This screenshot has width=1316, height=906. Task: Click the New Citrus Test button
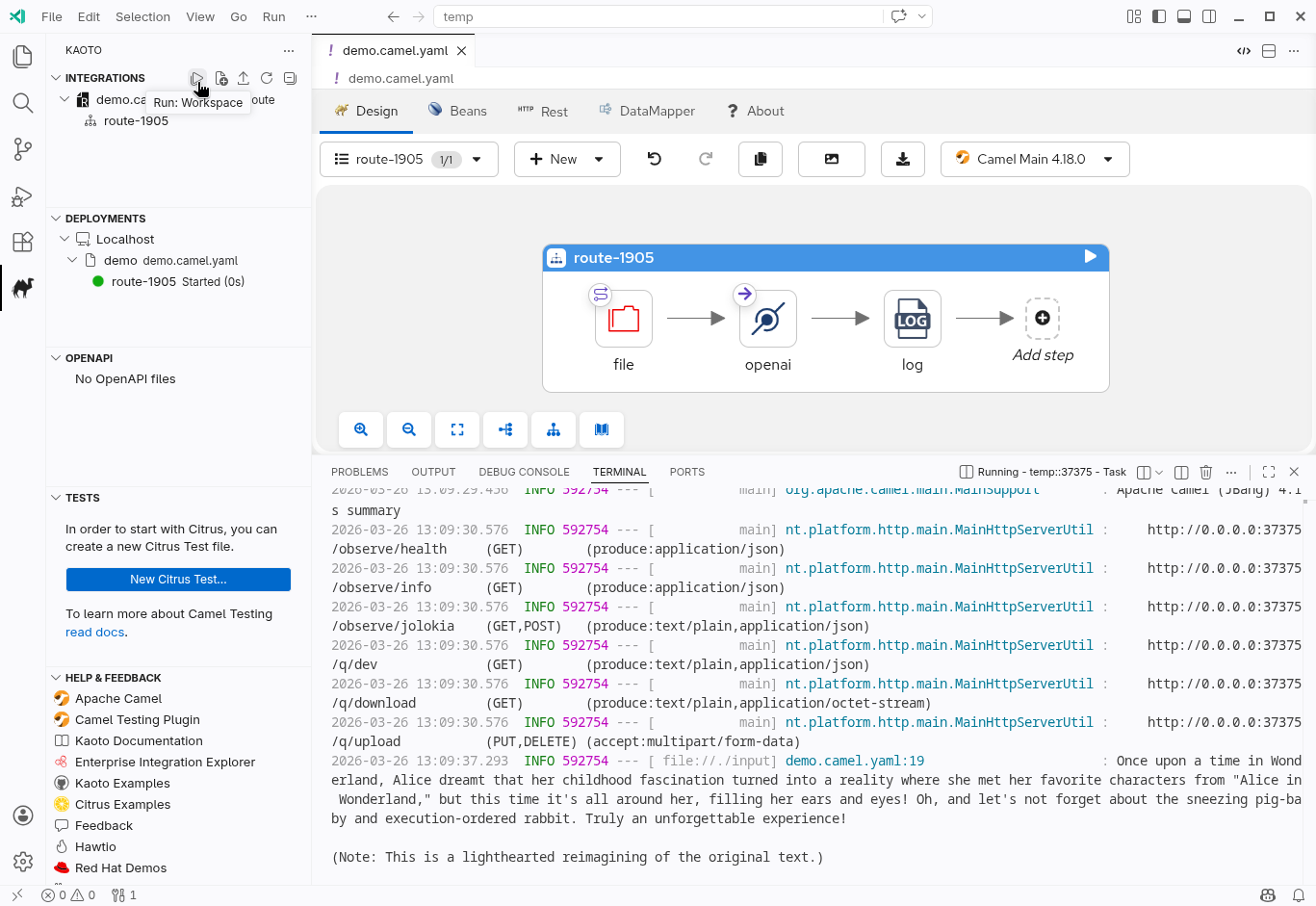(178, 580)
